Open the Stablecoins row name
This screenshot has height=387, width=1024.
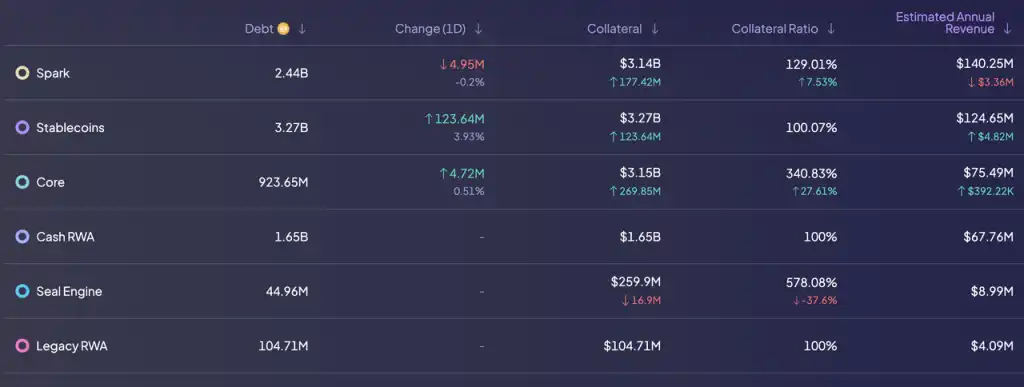(x=70, y=128)
